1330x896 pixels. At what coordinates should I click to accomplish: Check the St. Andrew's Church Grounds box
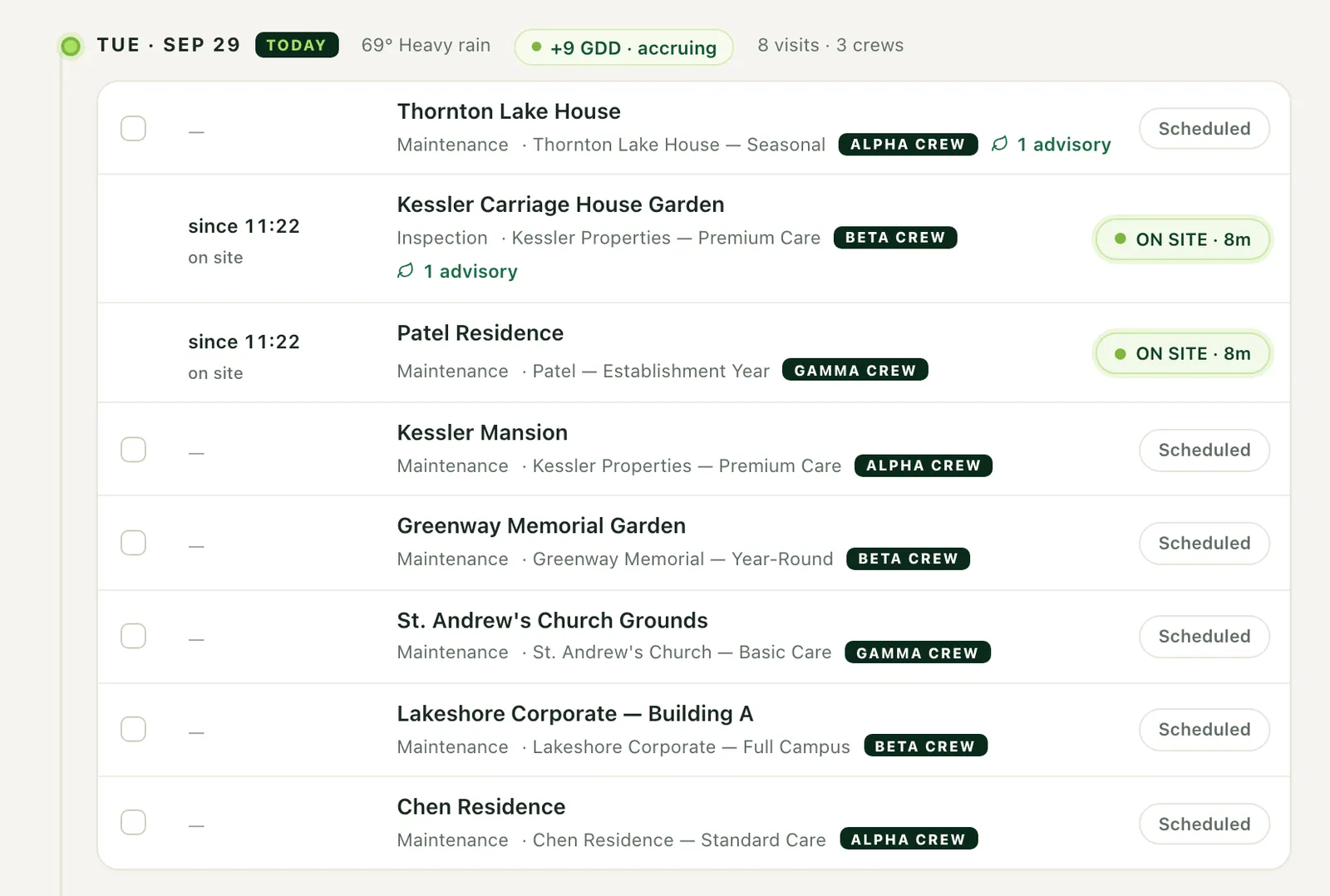[133, 636]
